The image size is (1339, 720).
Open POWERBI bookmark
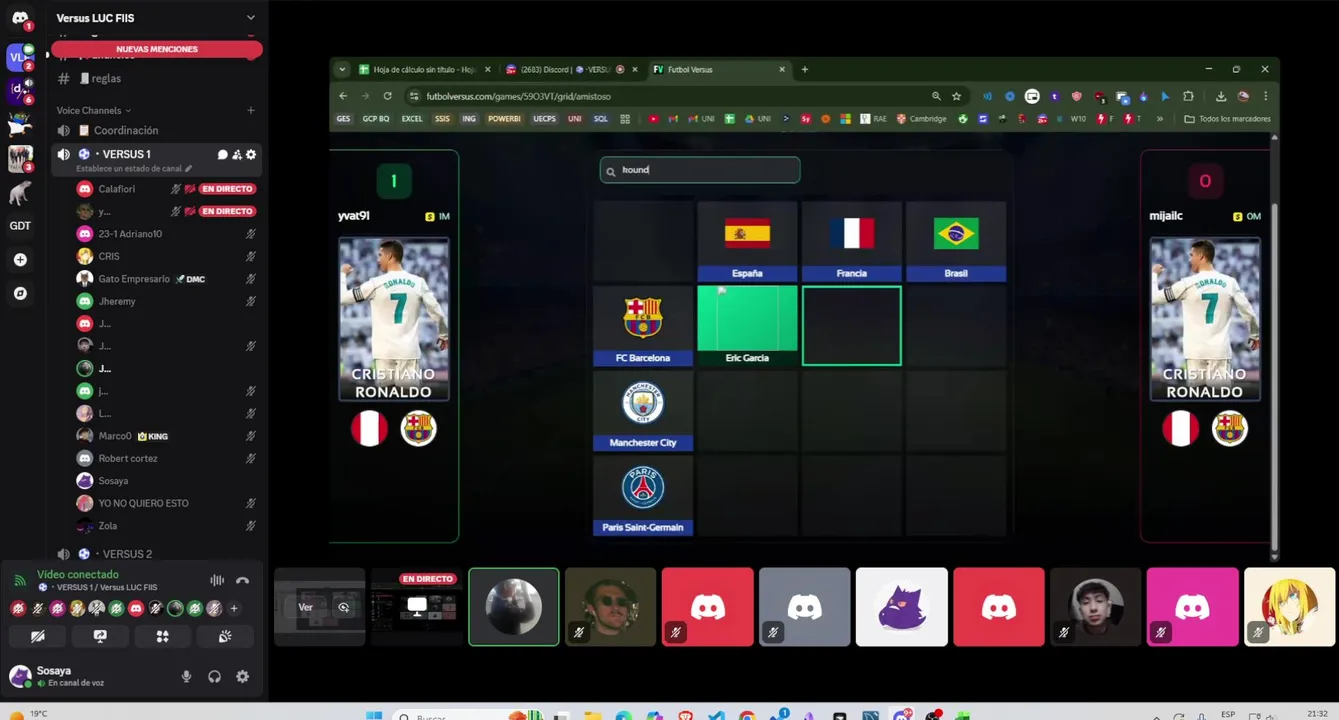pyautogui.click(x=504, y=119)
